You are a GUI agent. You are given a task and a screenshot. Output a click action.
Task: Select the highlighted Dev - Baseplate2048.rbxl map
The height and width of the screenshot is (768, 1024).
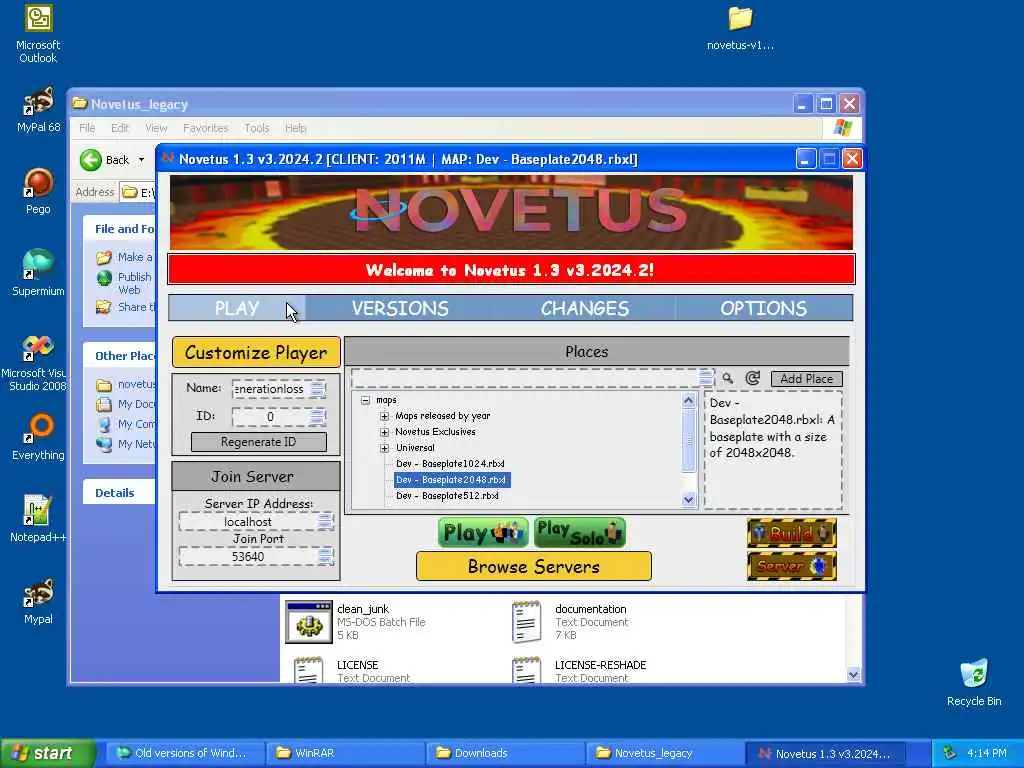(x=452, y=480)
